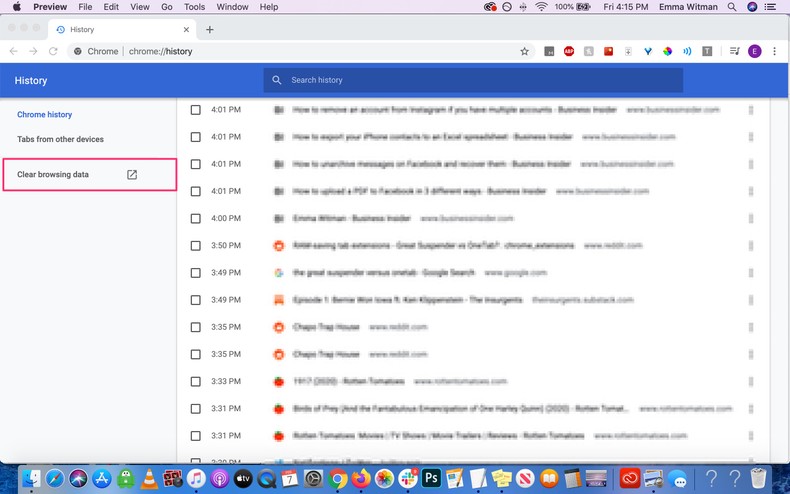
Task: Focus the Search history field
Action: (480, 80)
